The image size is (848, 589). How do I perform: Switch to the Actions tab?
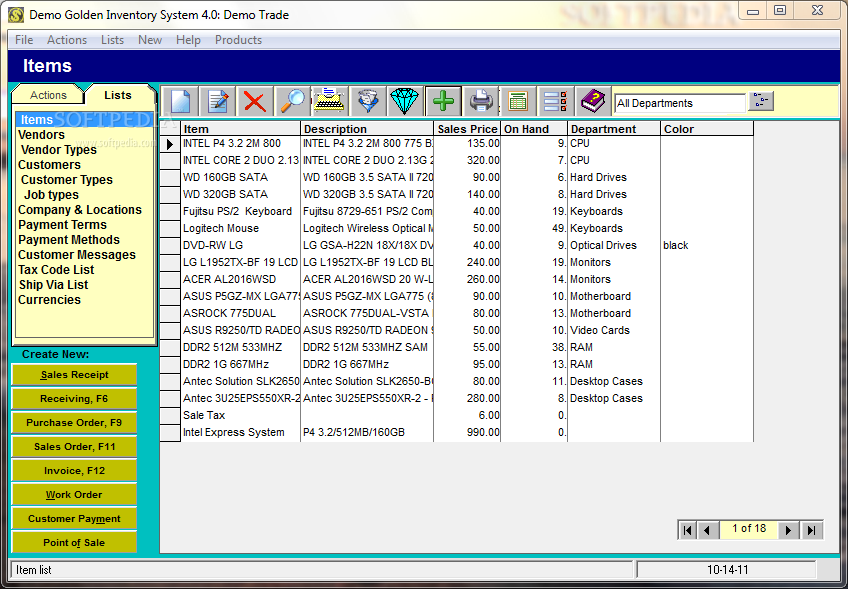[x=48, y=95]
